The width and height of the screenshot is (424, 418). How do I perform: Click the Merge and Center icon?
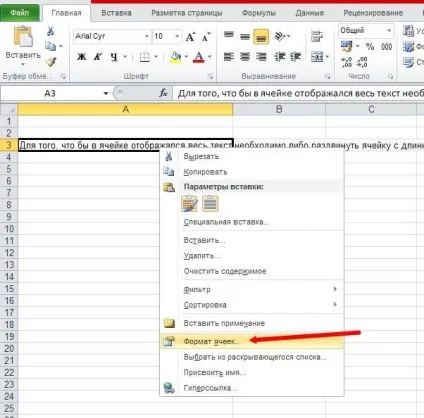[317, 57]
